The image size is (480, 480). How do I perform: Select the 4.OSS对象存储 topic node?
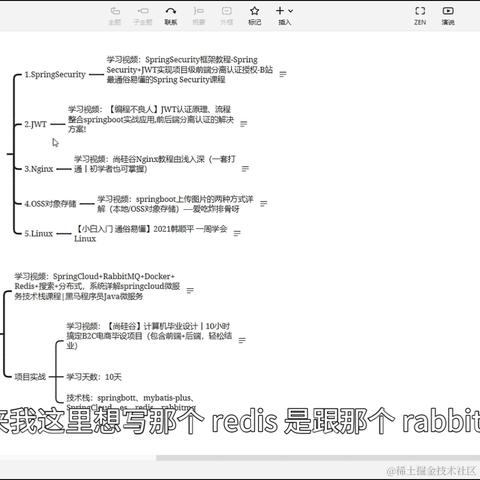pyautogui.click(x=50, y=204)
